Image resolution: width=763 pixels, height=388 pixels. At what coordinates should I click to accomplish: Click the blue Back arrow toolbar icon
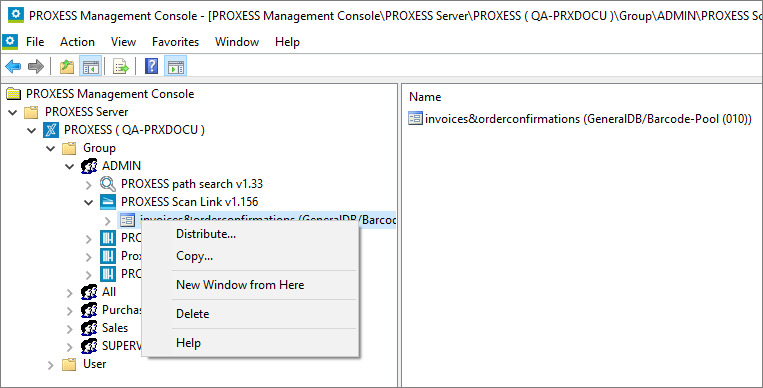pos(13,66)
